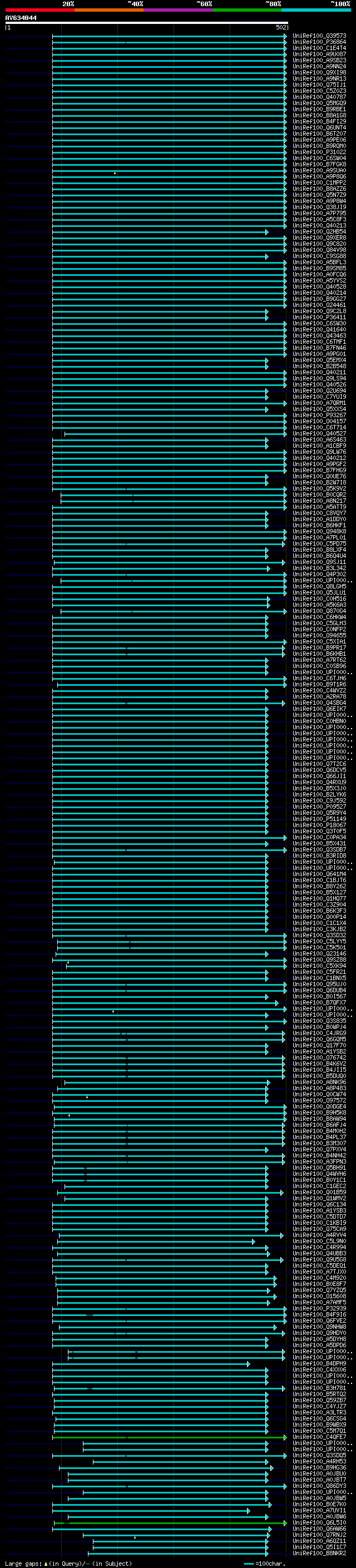
Task: Select hit label UniRef100_Q3T0F5
Action: tap(319, 831)
